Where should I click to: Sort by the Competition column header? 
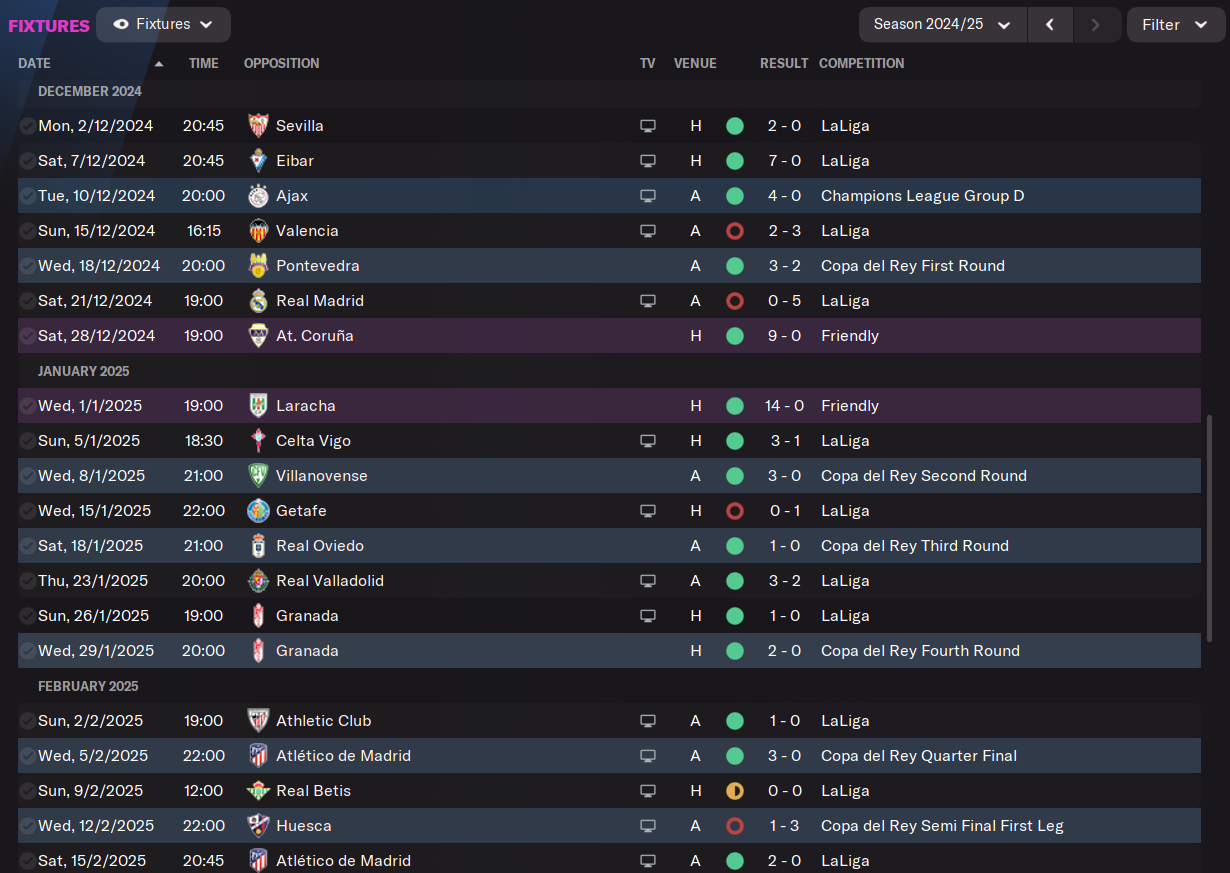pos(861,63)
